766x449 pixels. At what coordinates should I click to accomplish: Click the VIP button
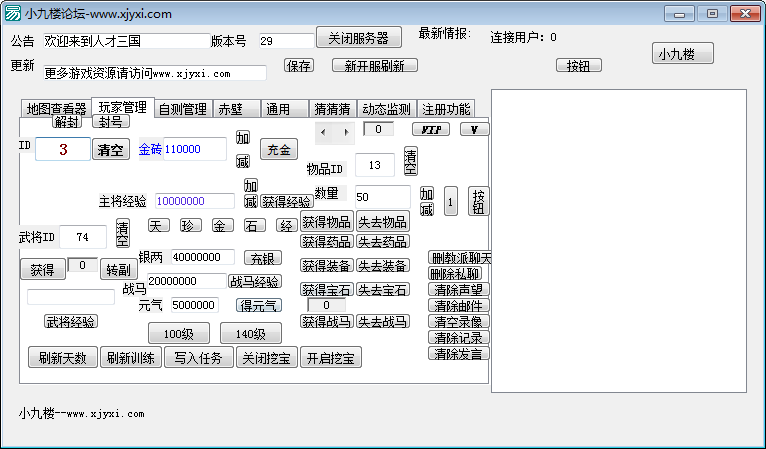coord(431,129)
